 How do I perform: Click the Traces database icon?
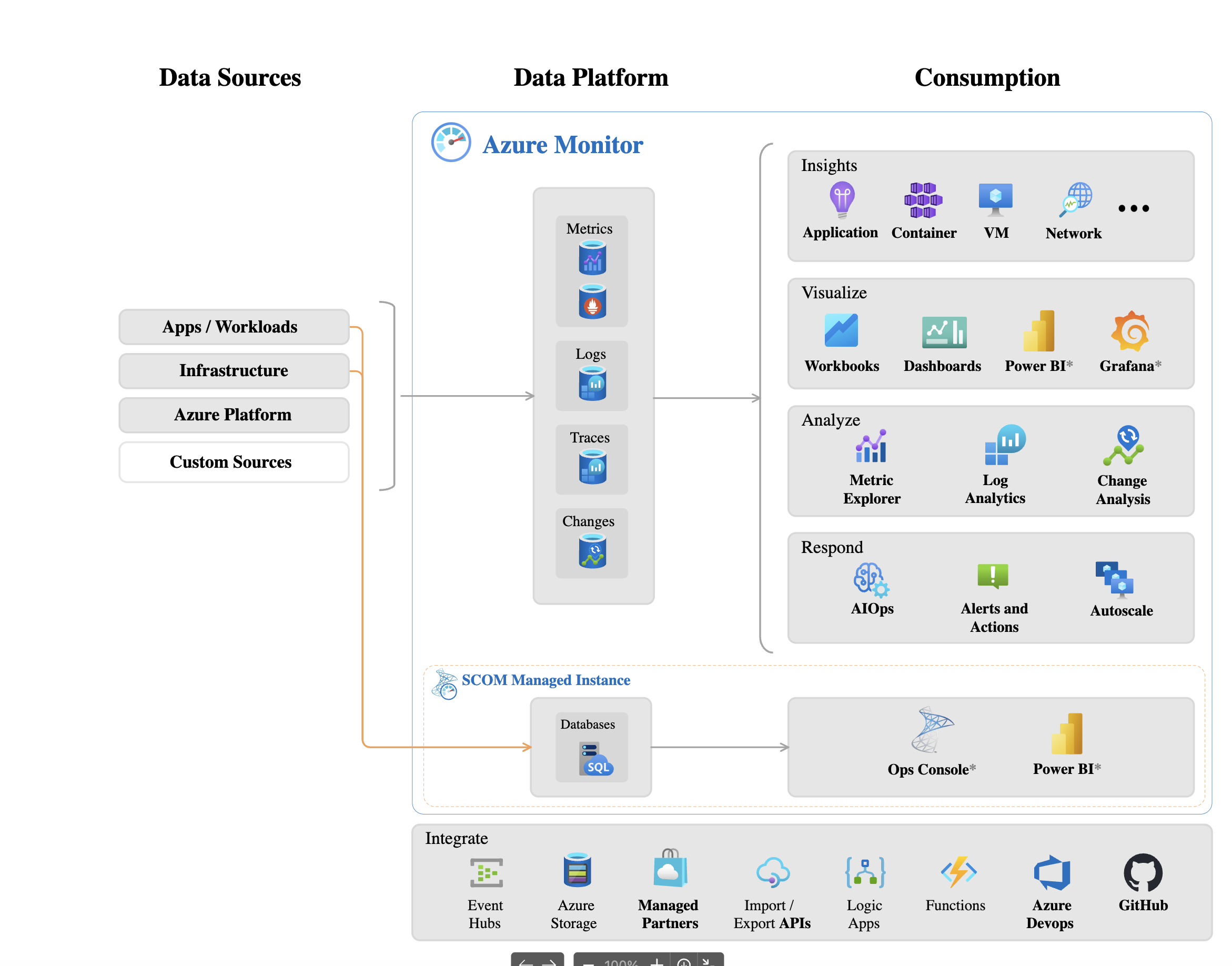(592, 467)
